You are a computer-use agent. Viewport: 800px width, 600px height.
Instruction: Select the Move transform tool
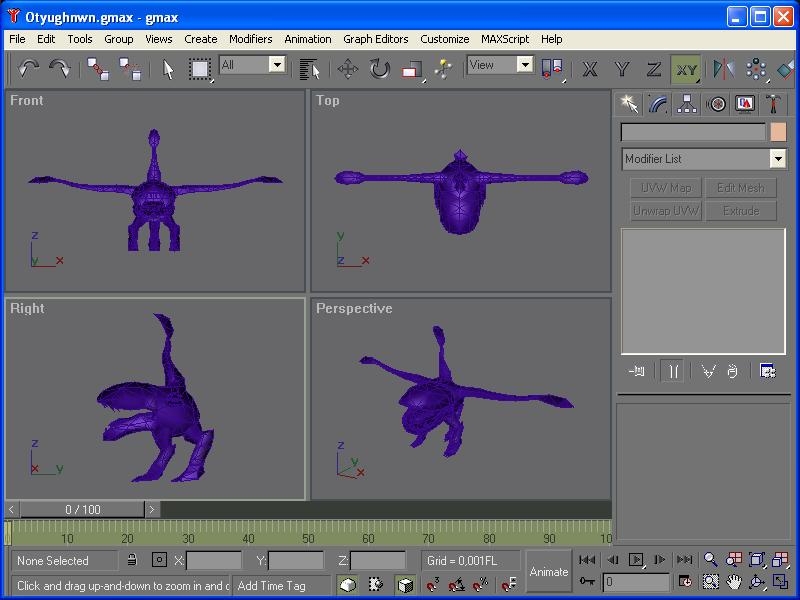tap(348, 69)
